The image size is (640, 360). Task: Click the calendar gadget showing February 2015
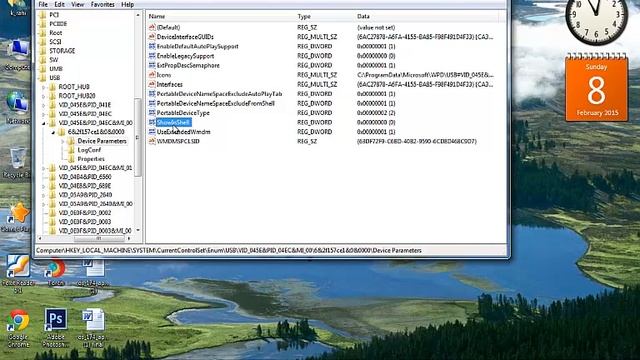(596, 88)
